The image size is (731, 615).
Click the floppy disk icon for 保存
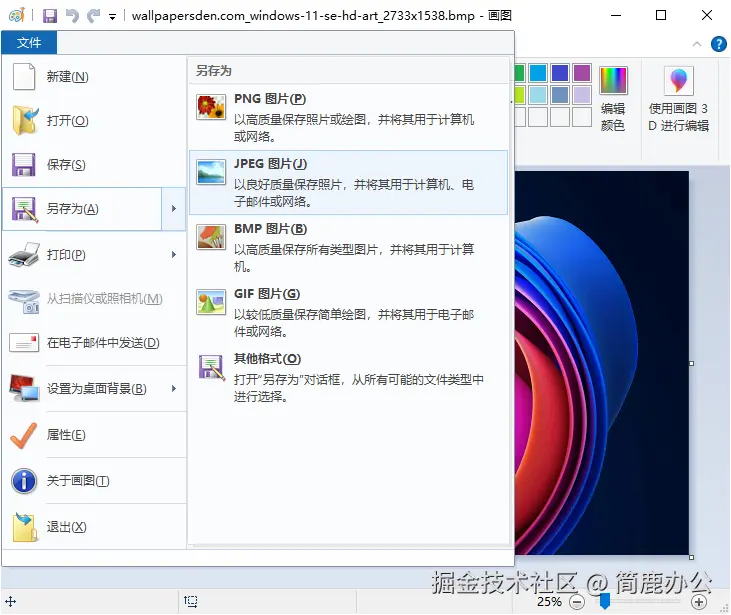click(x=24, y=165)
